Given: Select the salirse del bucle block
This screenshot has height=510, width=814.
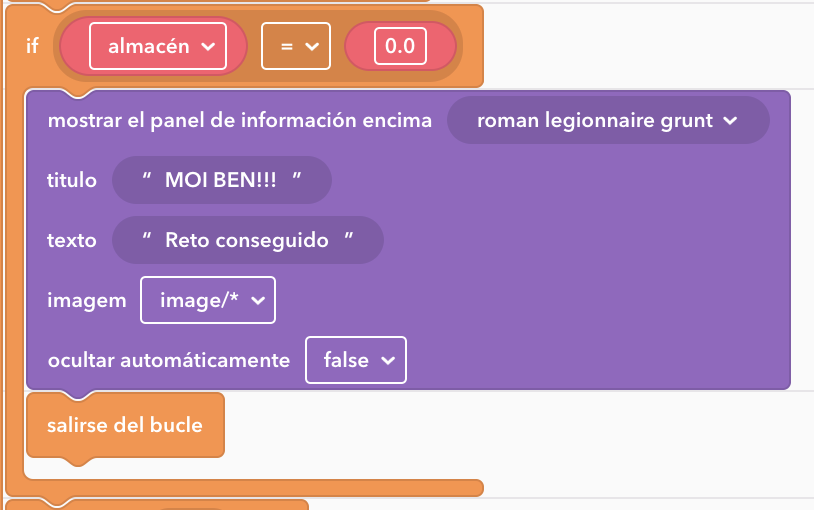Looking at the screenshot, I should (125, 425).
